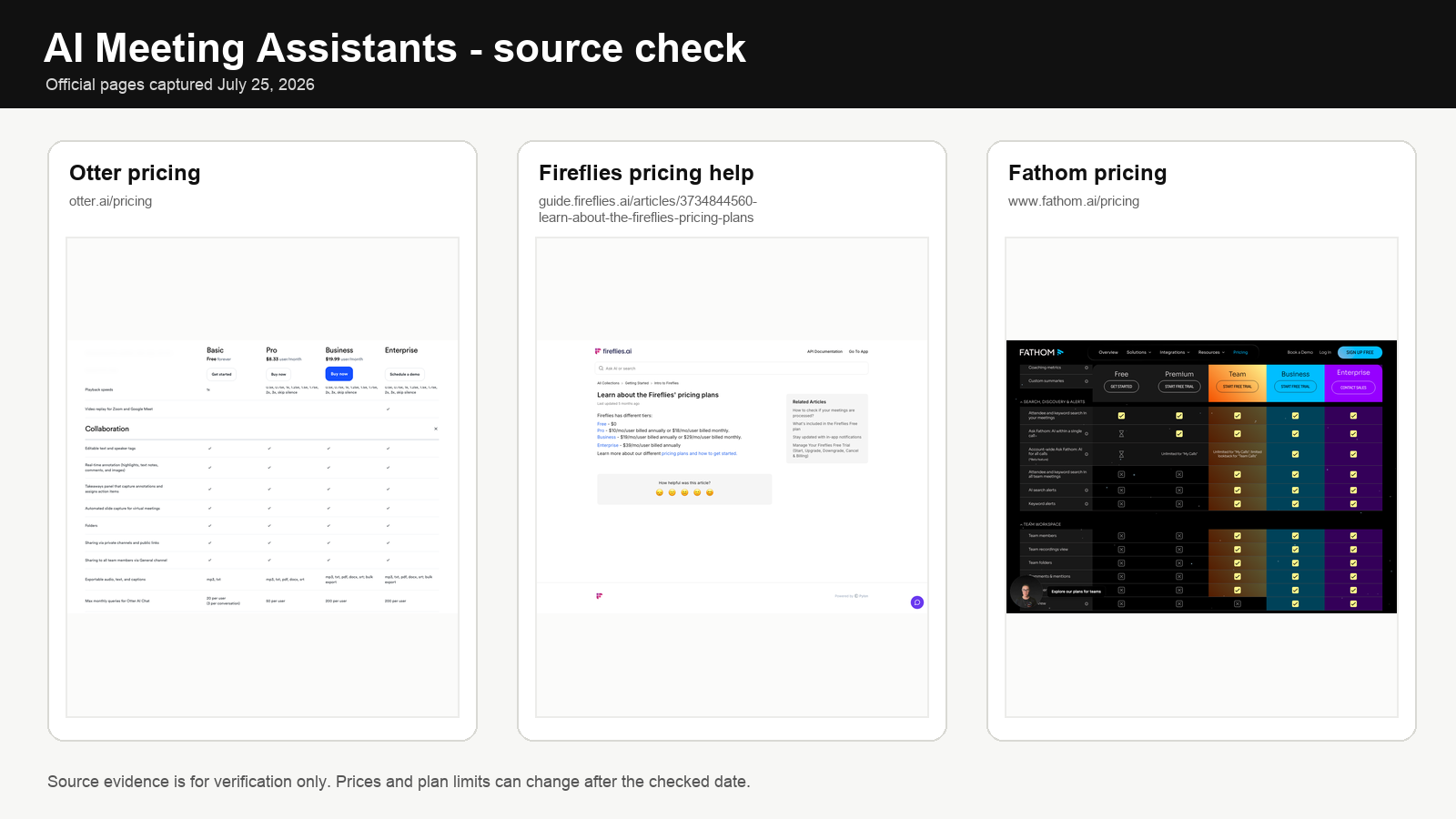Click Business checkmark for Account-wide Ask Fathom
1456x819 pixels.
(x=1295, y=454)
